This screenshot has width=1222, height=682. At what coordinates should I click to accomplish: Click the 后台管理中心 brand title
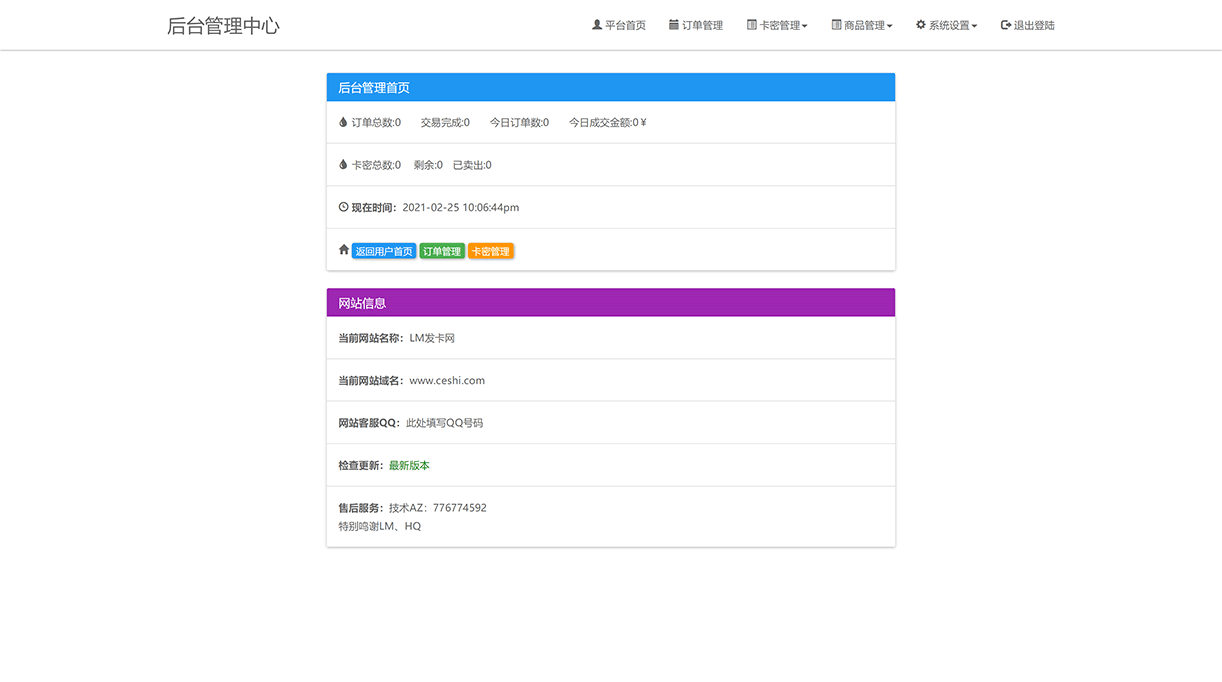point(224,25)
